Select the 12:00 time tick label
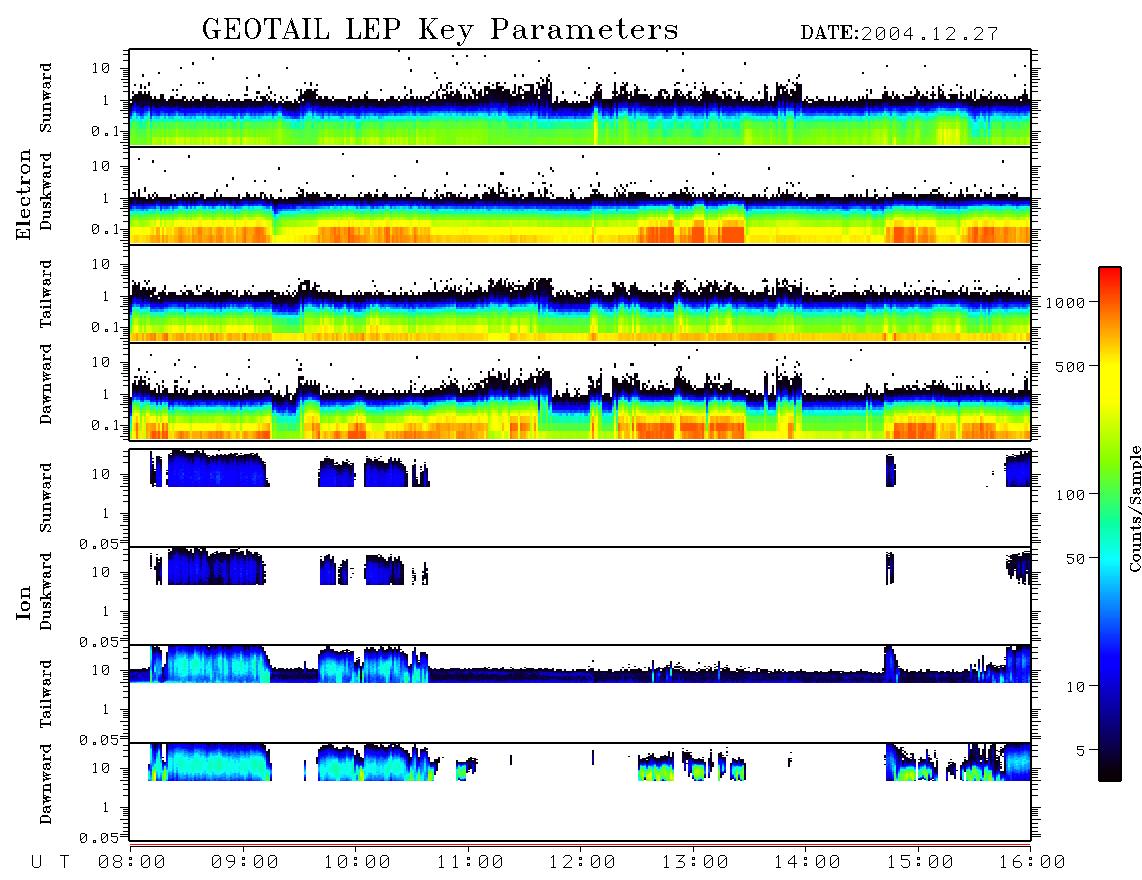The height and width of the screenshot is (880, 1142). [582, 862]
